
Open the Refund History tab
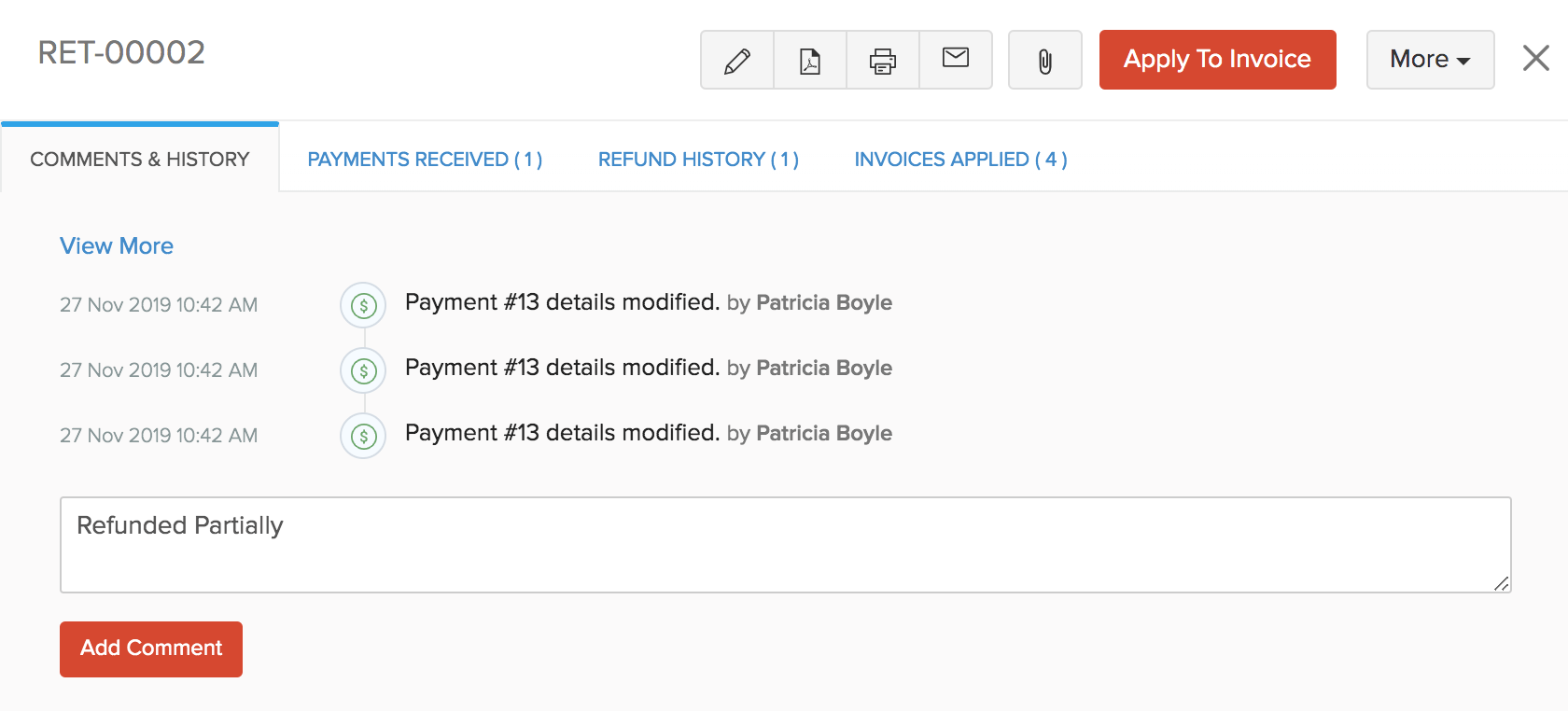coord(698,160)
